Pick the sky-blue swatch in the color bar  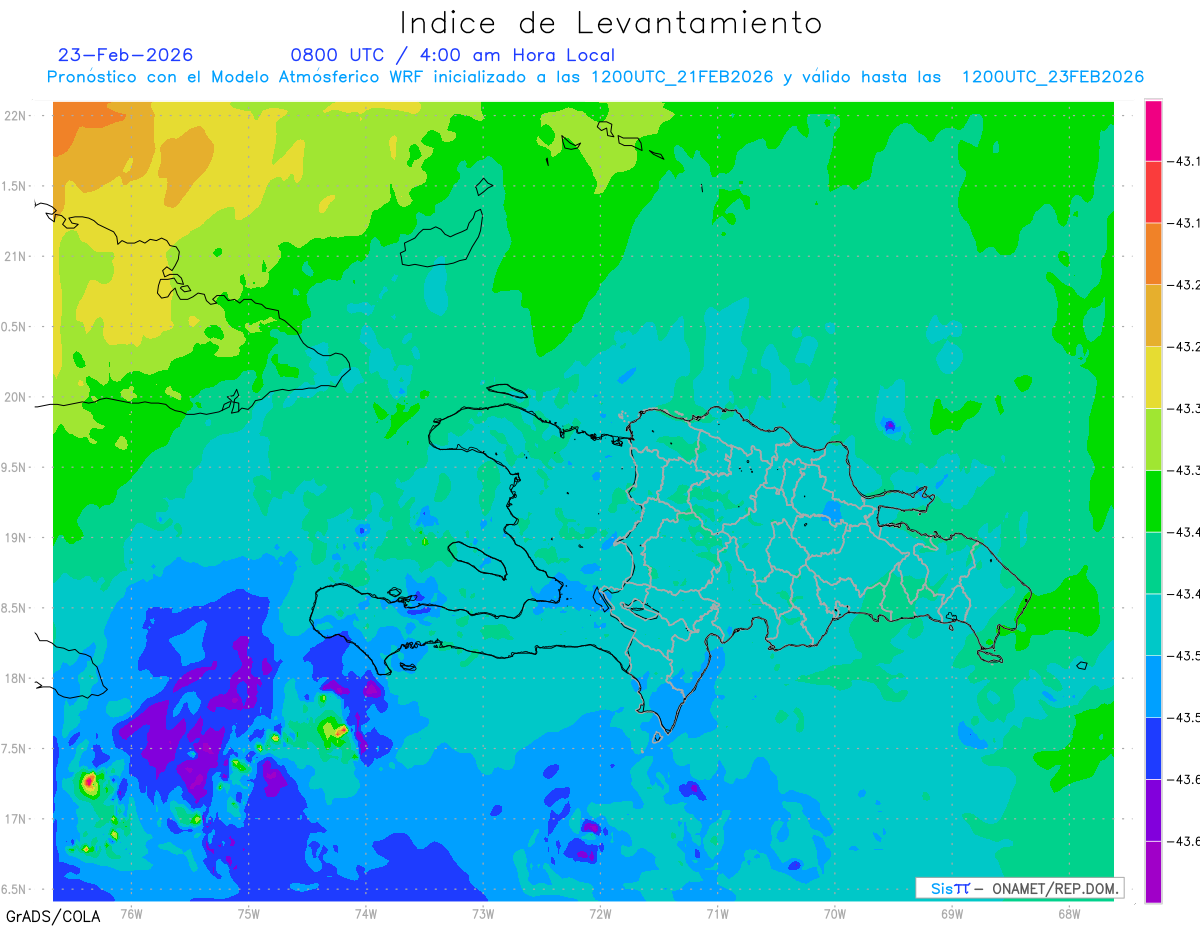pyautogui.click(x=1153, y=686)
